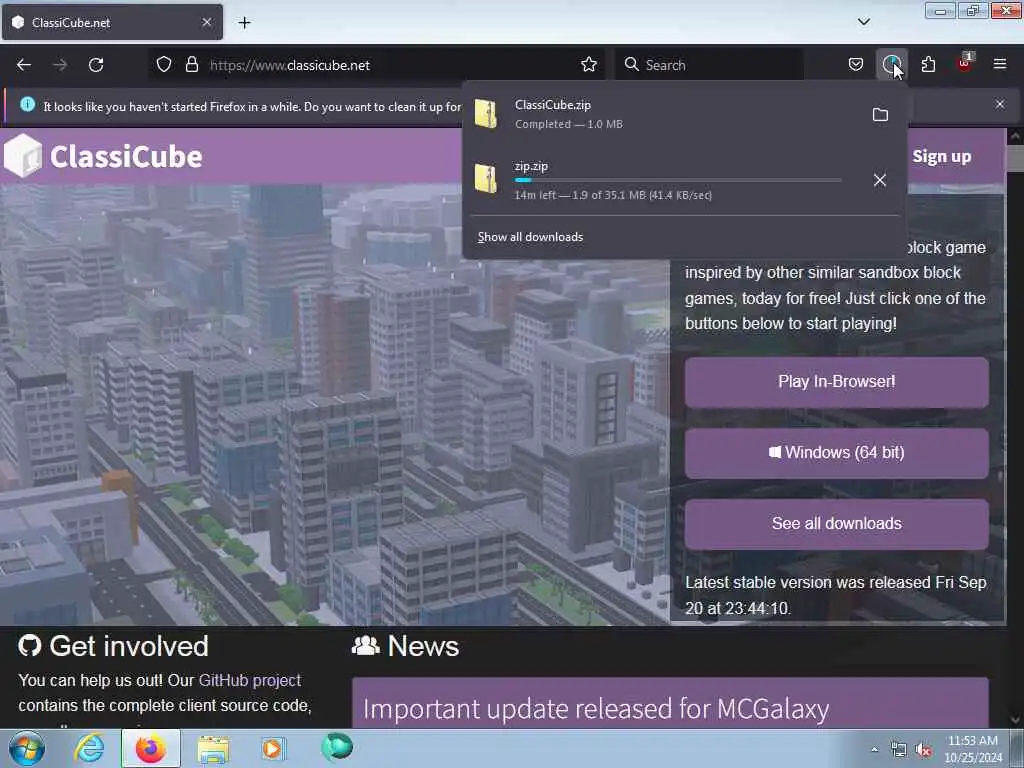1024x768 pixels.
Task: Switch to Firefox on taskbar
Action: [150, 748]
